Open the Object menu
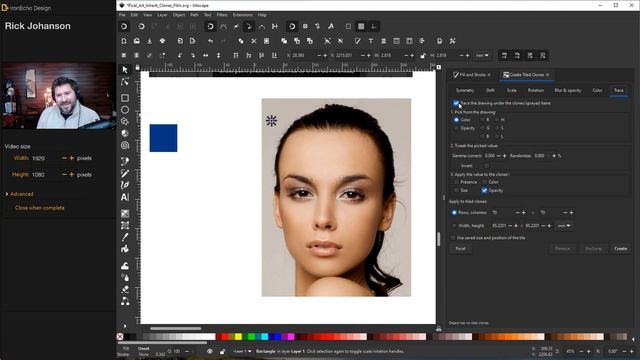 pyautogui.click(x=179, y=15)
